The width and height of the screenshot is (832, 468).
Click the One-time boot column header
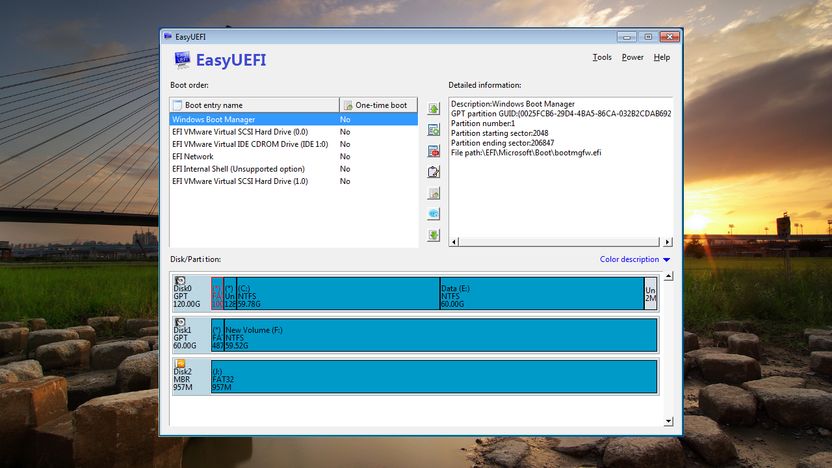(x=378, y=105)
